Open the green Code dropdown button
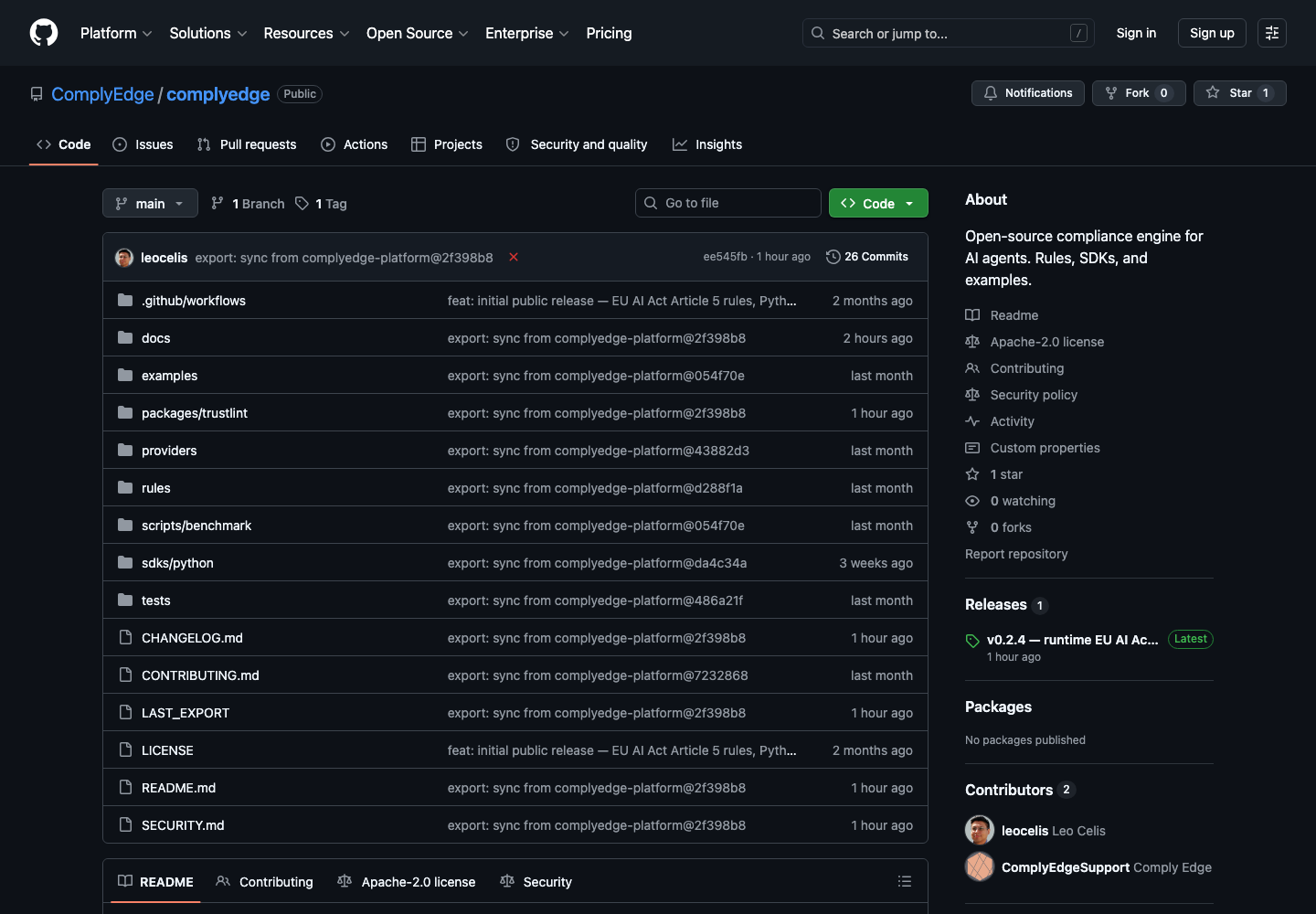 (x=878, y=203)
